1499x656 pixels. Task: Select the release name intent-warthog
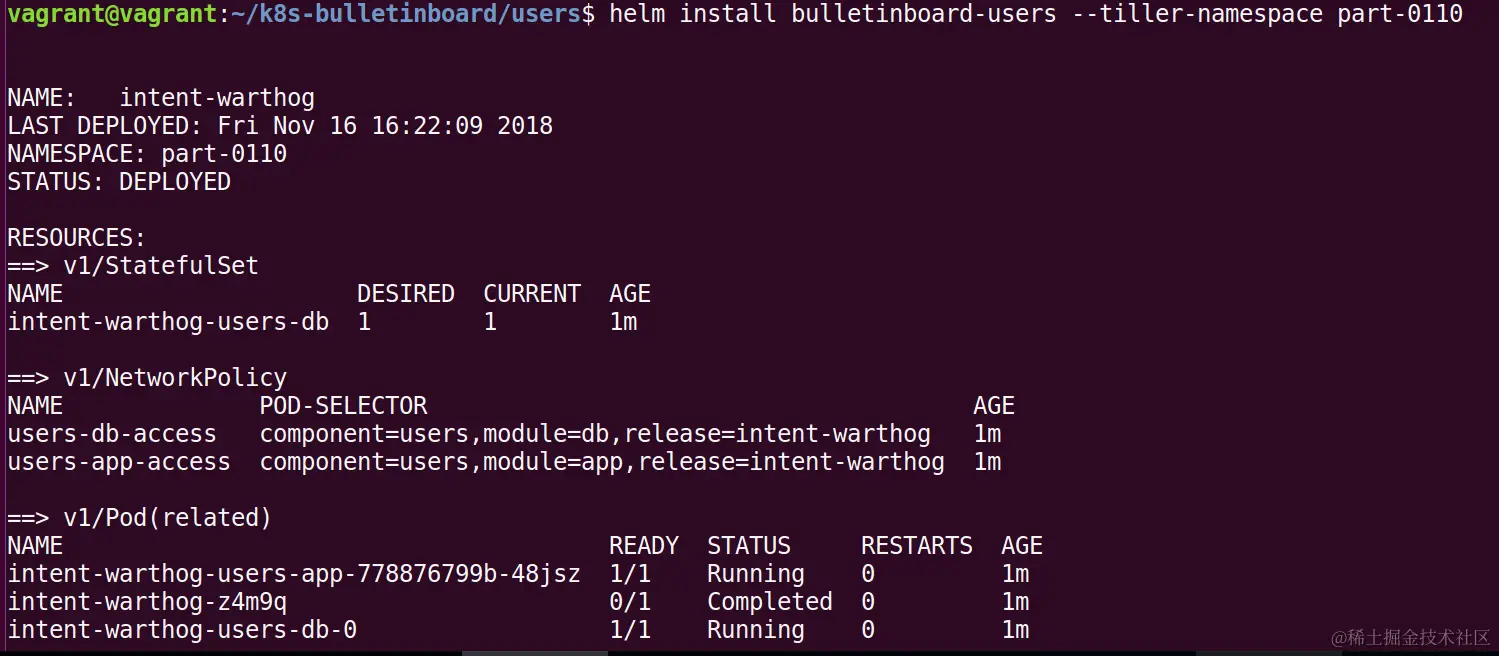pyautogui.click(x=217, y=98)
